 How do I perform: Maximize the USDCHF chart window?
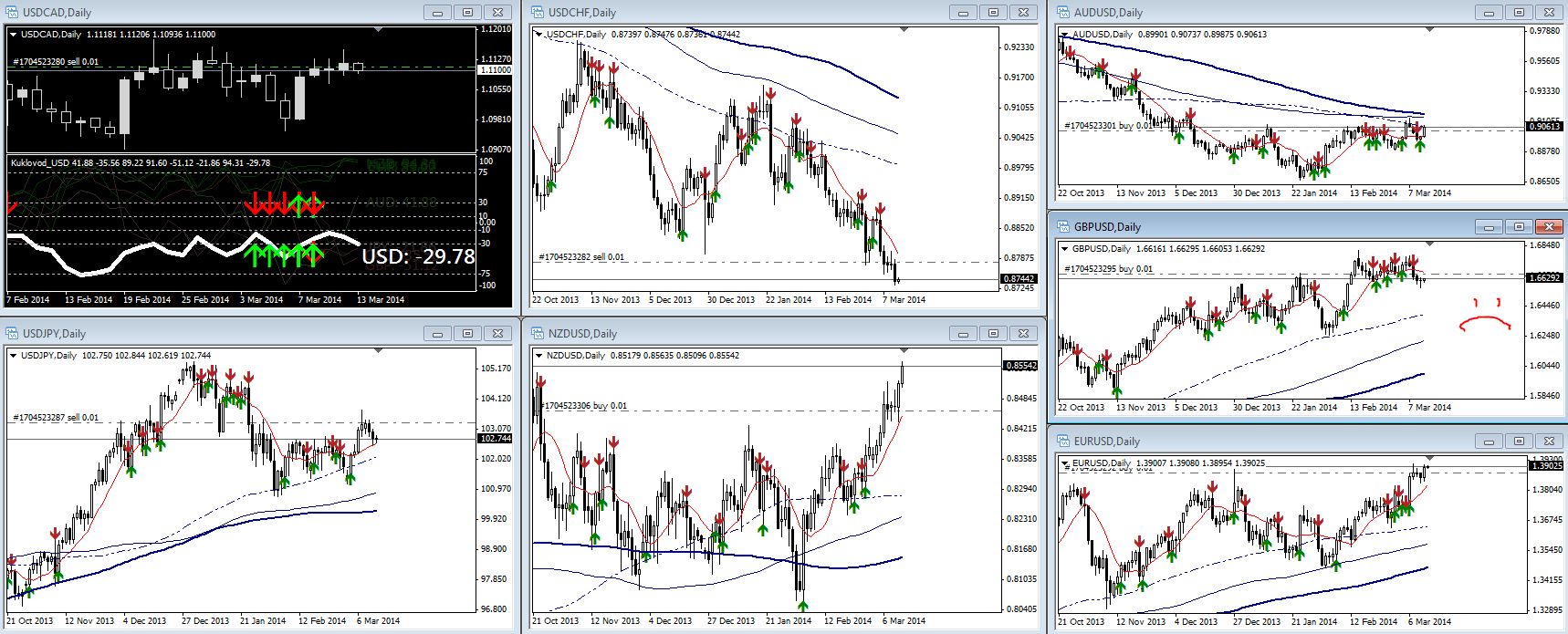click(x=993, y=13)
